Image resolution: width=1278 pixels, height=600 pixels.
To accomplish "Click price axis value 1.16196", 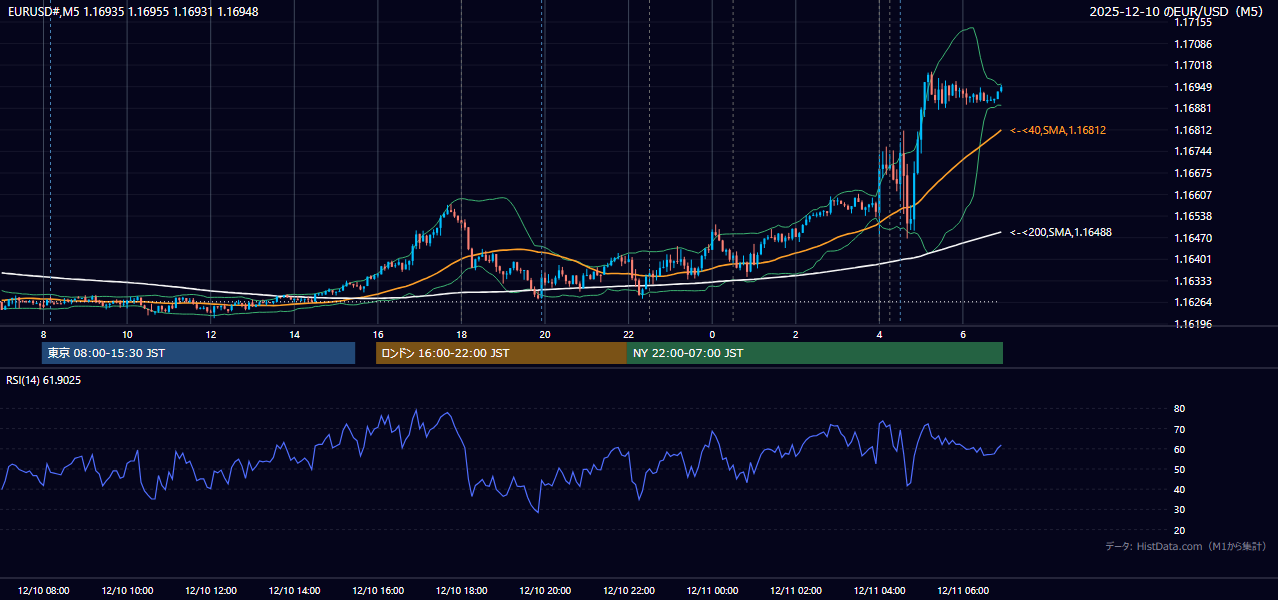I will coord(1193,324).
